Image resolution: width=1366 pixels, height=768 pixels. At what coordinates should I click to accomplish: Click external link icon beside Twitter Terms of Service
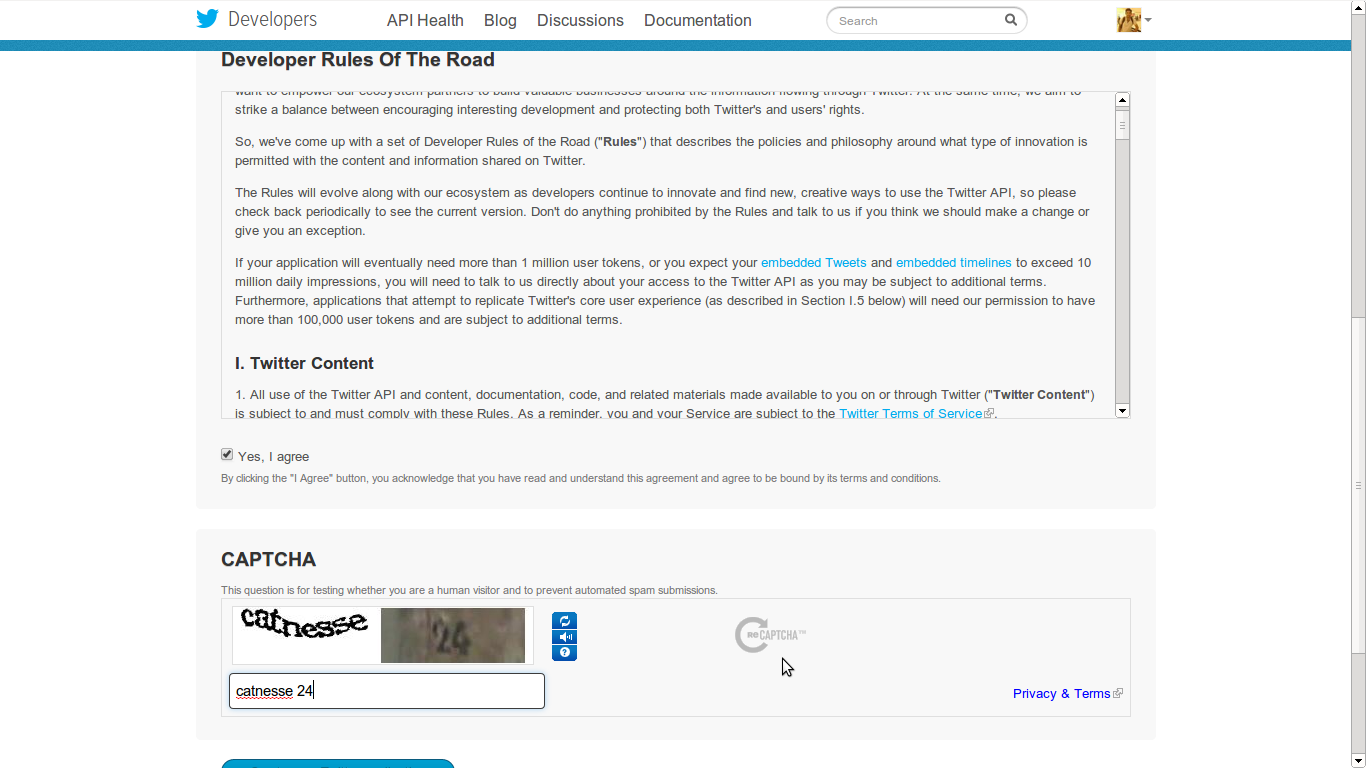pos(989,413)
